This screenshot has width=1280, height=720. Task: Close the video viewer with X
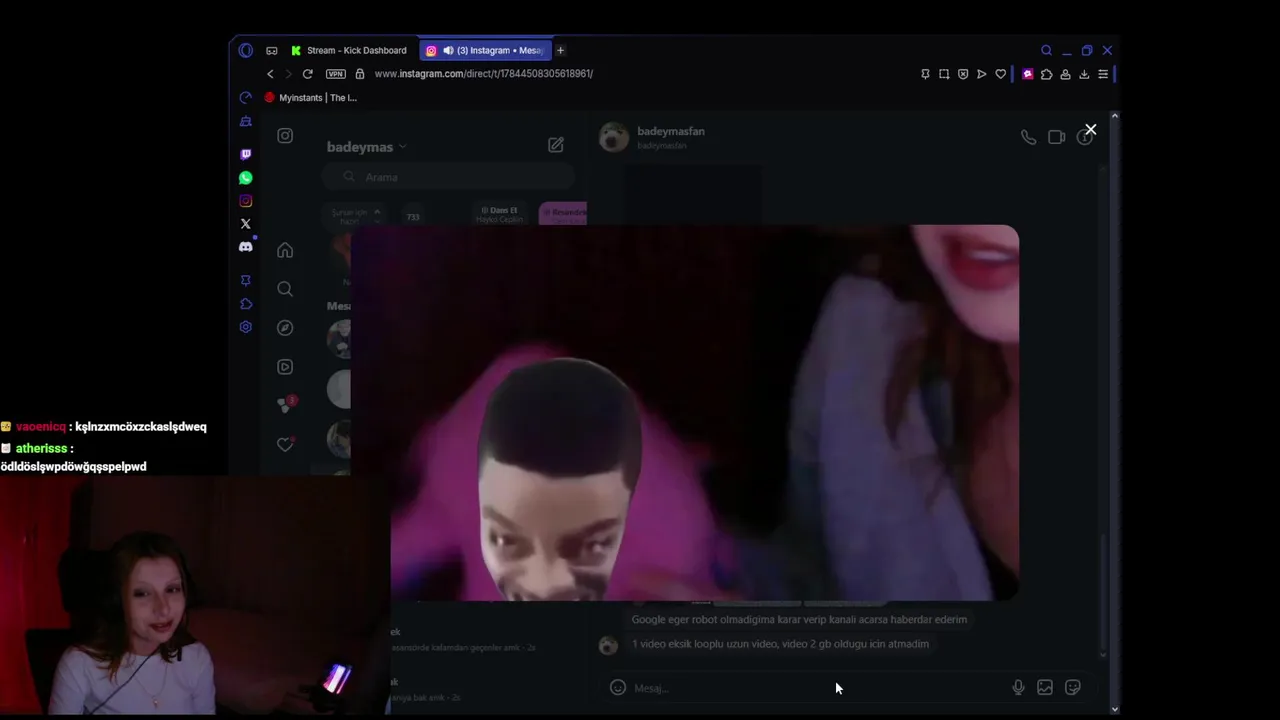(x=1090, y=130)
